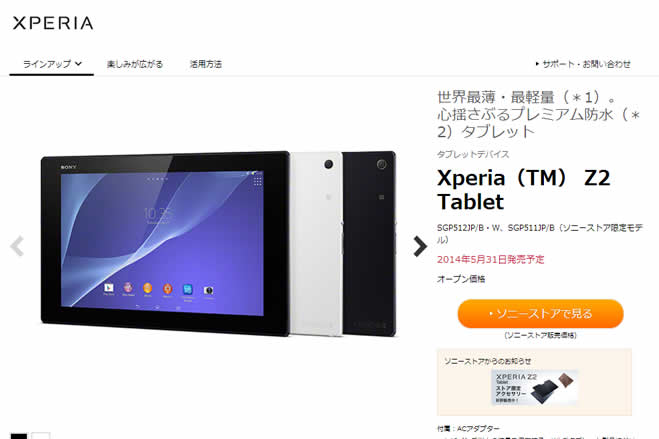The width and height of the screenshot is (659, 439).
Task: Open サポート・お問い合わせ link
Action: (583, 64)
